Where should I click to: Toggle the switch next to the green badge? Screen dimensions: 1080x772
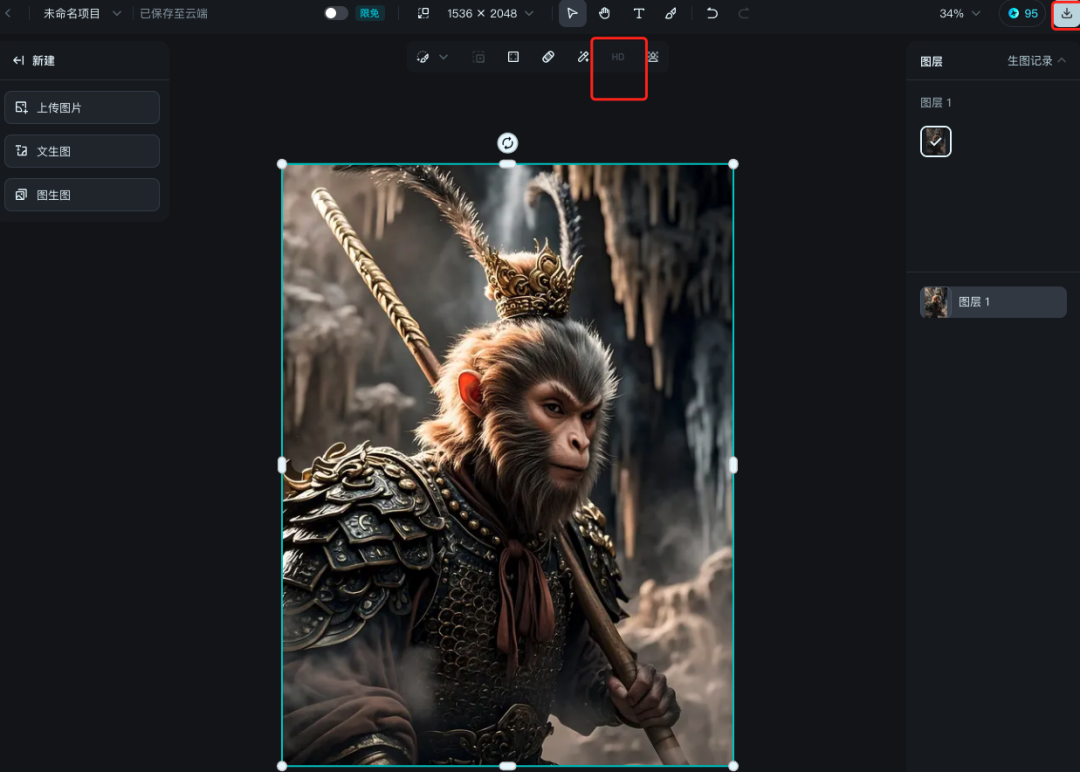(x=336, y=13)
